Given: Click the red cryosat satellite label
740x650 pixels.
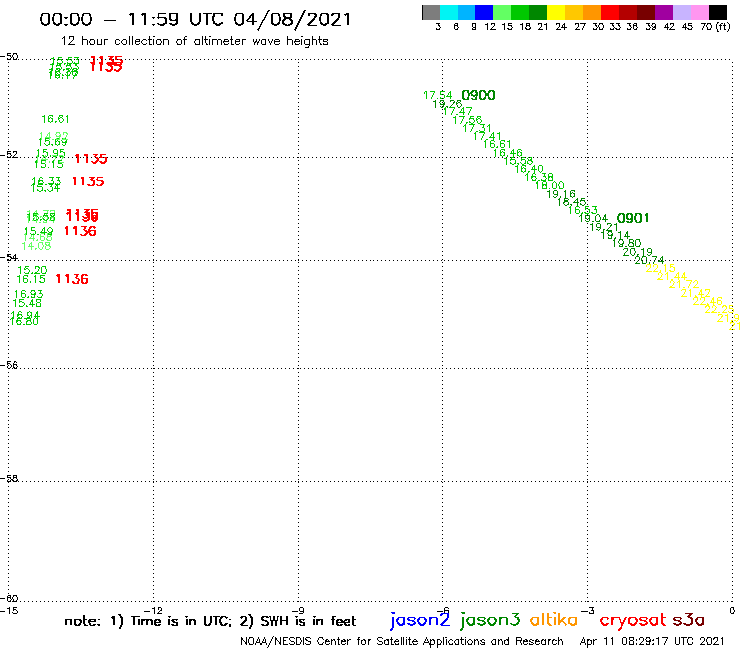Looking at the screenshot, I should pyautogui.click(x=632, y=620).
